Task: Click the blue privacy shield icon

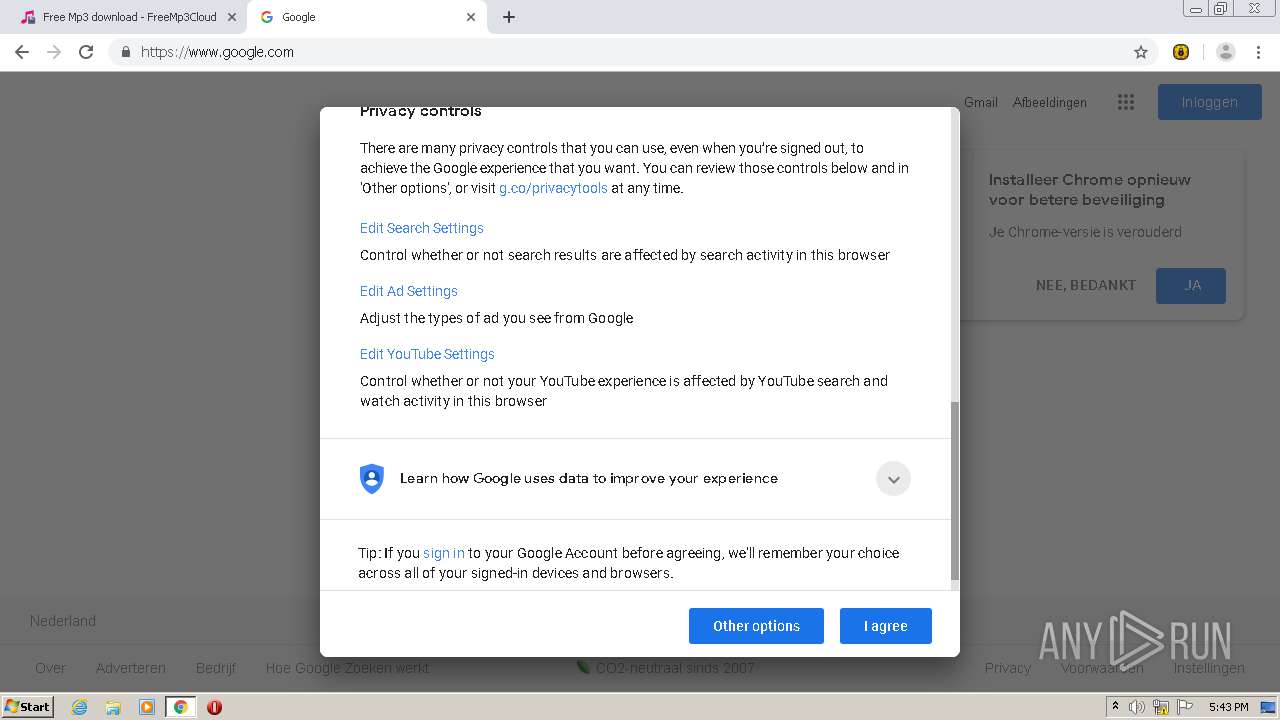Action: point(372,478)
